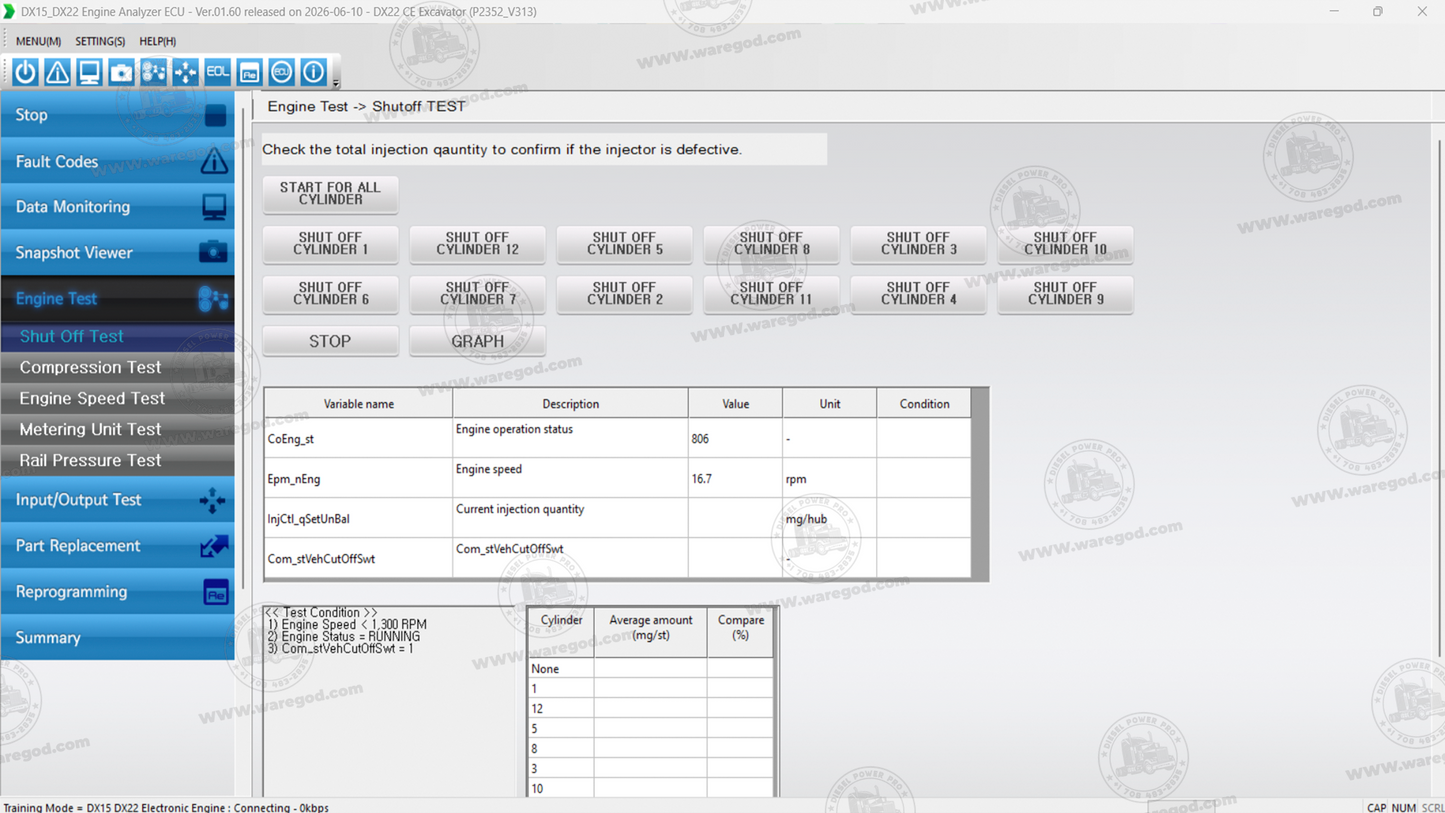The image size is (1445, 813).
Task: Click the variable table's vertical scrollbar
Action: pos(980,484)
